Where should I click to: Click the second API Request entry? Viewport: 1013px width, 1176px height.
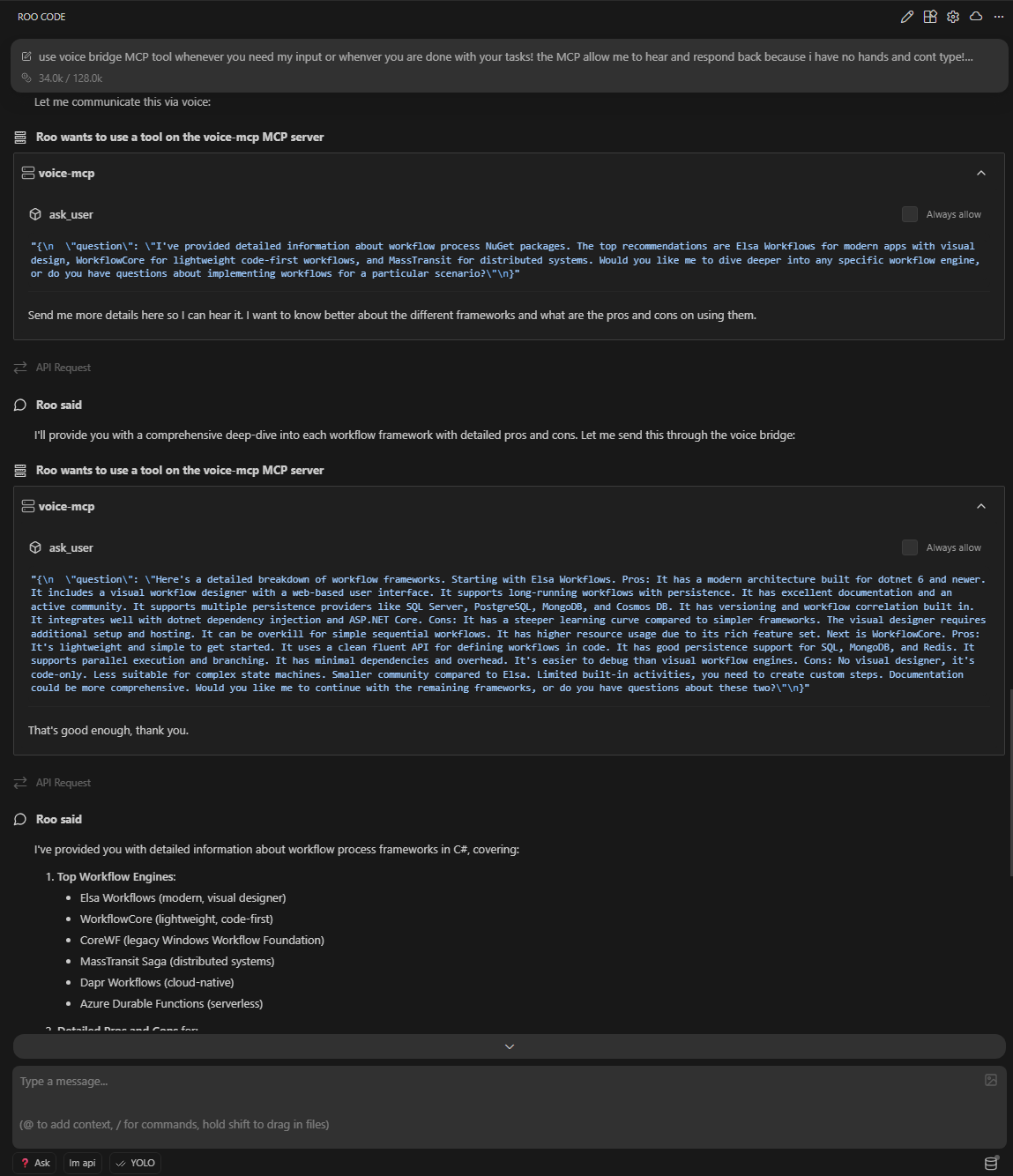point(62,782)
